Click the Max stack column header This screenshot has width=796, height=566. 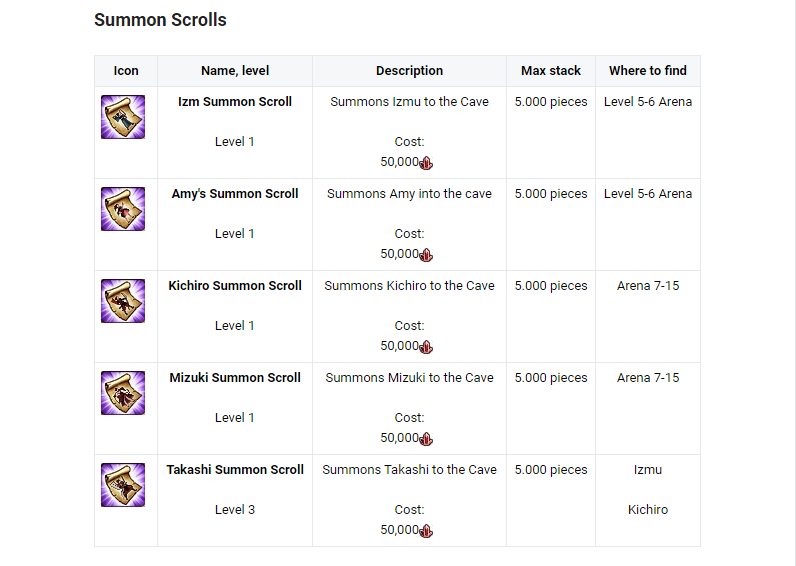551,71
